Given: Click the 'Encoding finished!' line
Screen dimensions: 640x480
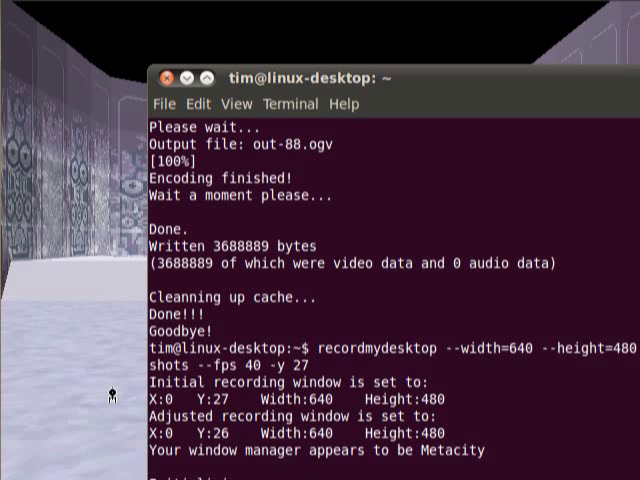Looking at the screenshot, I should coord(220,178).
